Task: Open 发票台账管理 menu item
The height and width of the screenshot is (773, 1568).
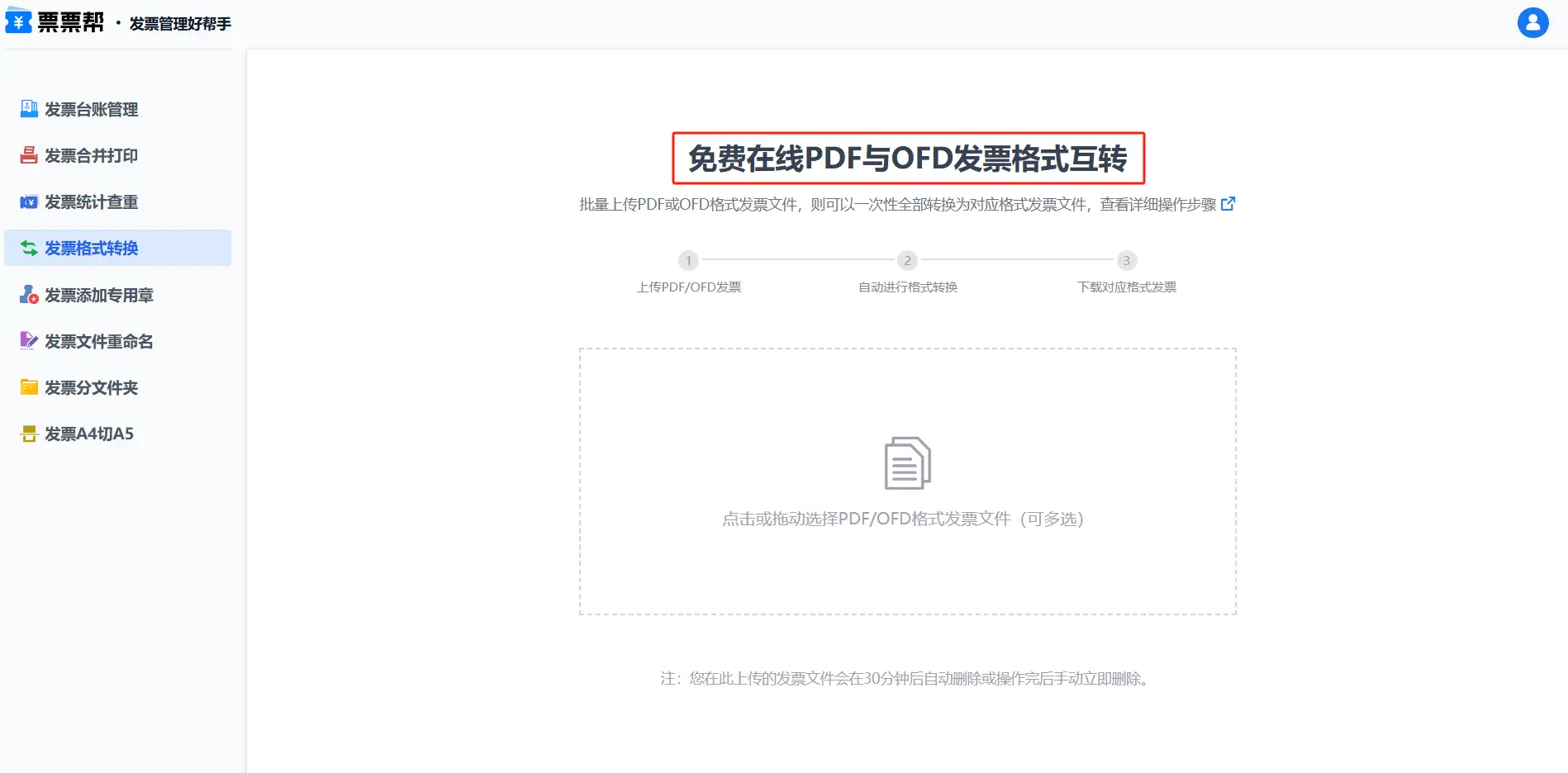Action: pos(91,109)
